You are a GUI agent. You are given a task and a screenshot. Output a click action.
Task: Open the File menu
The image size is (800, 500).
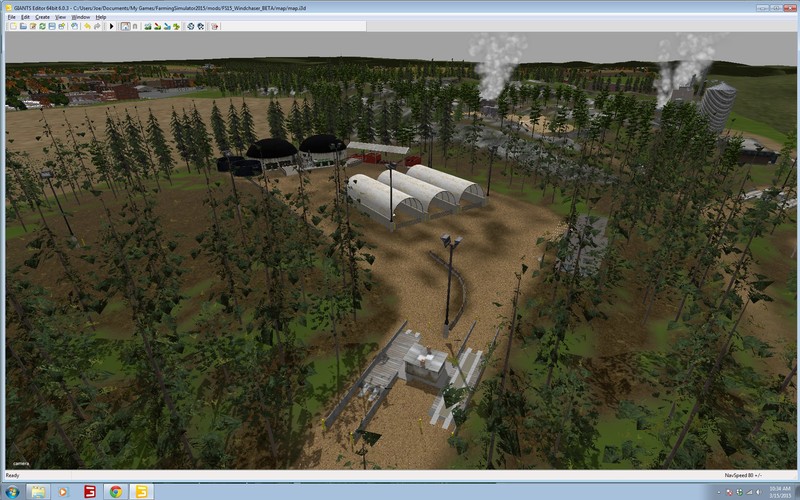[11, 17]
